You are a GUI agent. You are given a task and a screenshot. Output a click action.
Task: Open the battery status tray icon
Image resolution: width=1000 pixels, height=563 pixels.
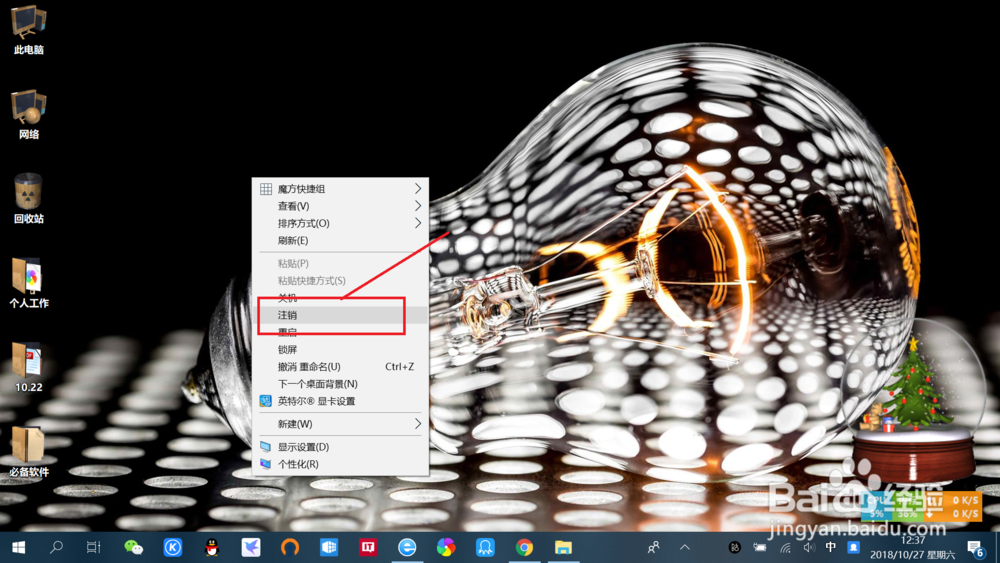point(760,547)
